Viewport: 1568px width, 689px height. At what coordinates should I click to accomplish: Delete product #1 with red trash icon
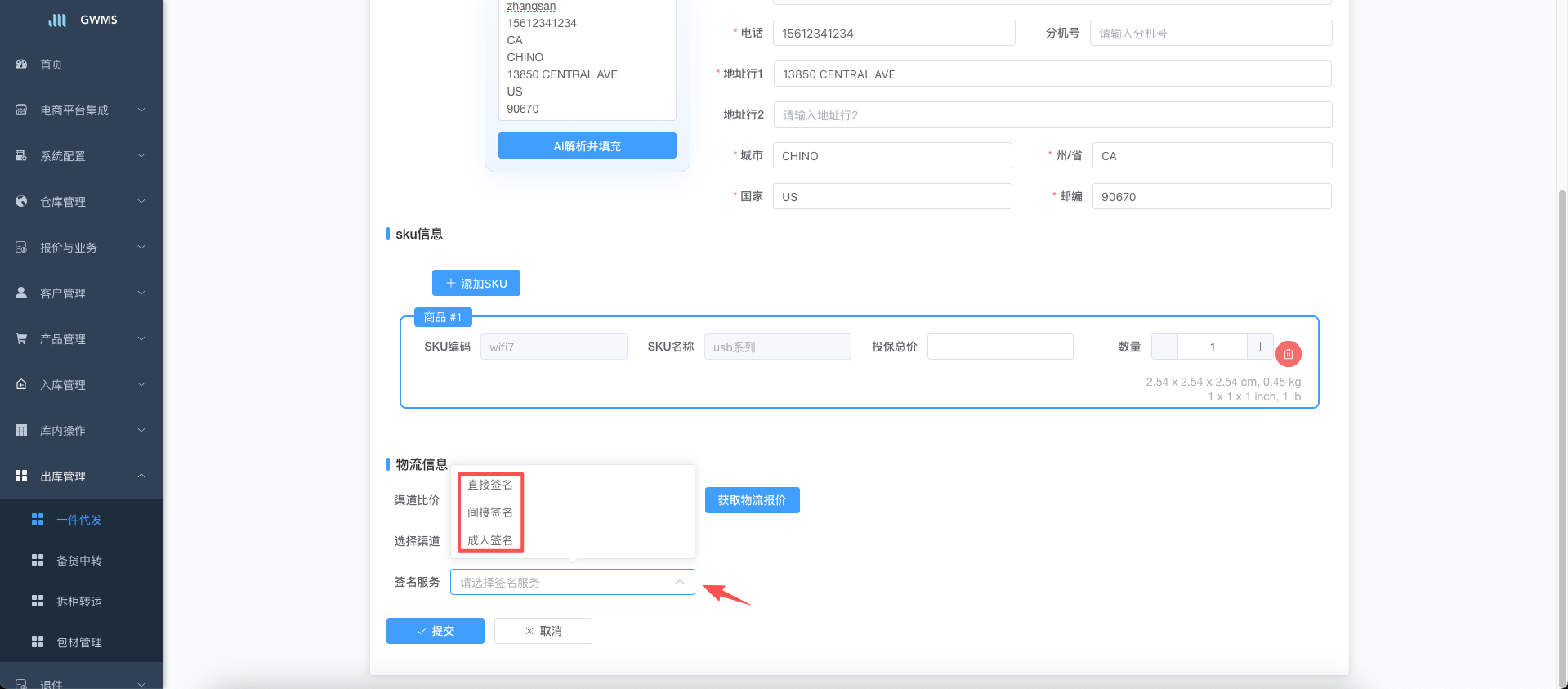(1289, 354)
